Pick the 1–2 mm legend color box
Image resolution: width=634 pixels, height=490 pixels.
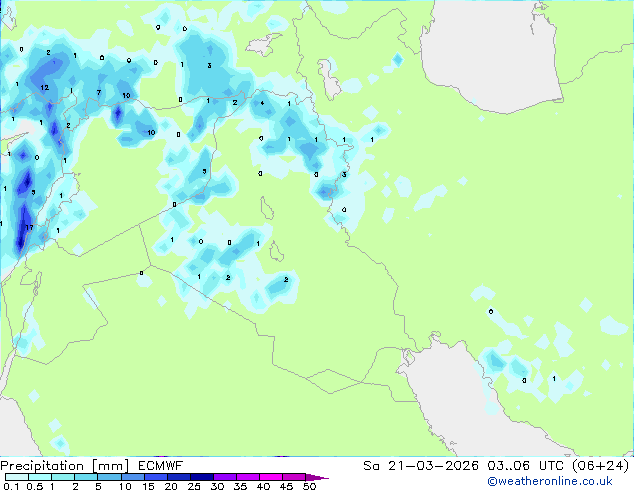tap(63, 477)
